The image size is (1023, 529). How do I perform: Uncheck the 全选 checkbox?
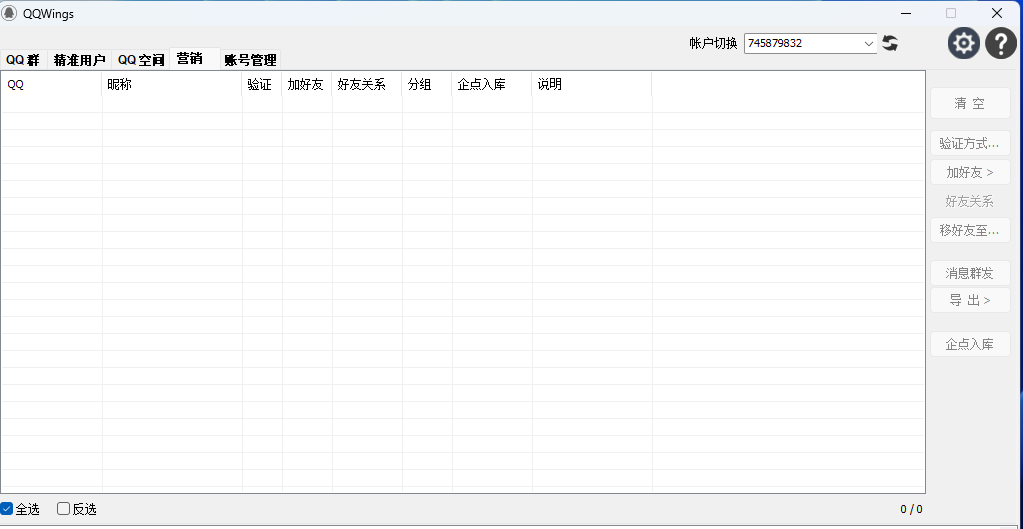pos(7,509)
